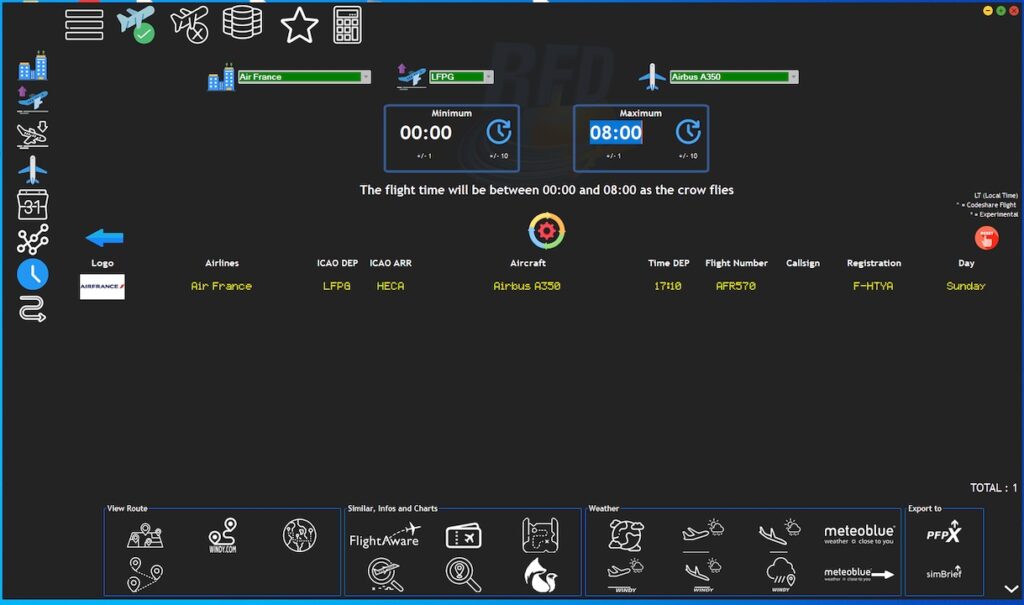Click the plane with green checkmark icon
The width and height of the screenshot is (1024, 605).
click(136, 25)
